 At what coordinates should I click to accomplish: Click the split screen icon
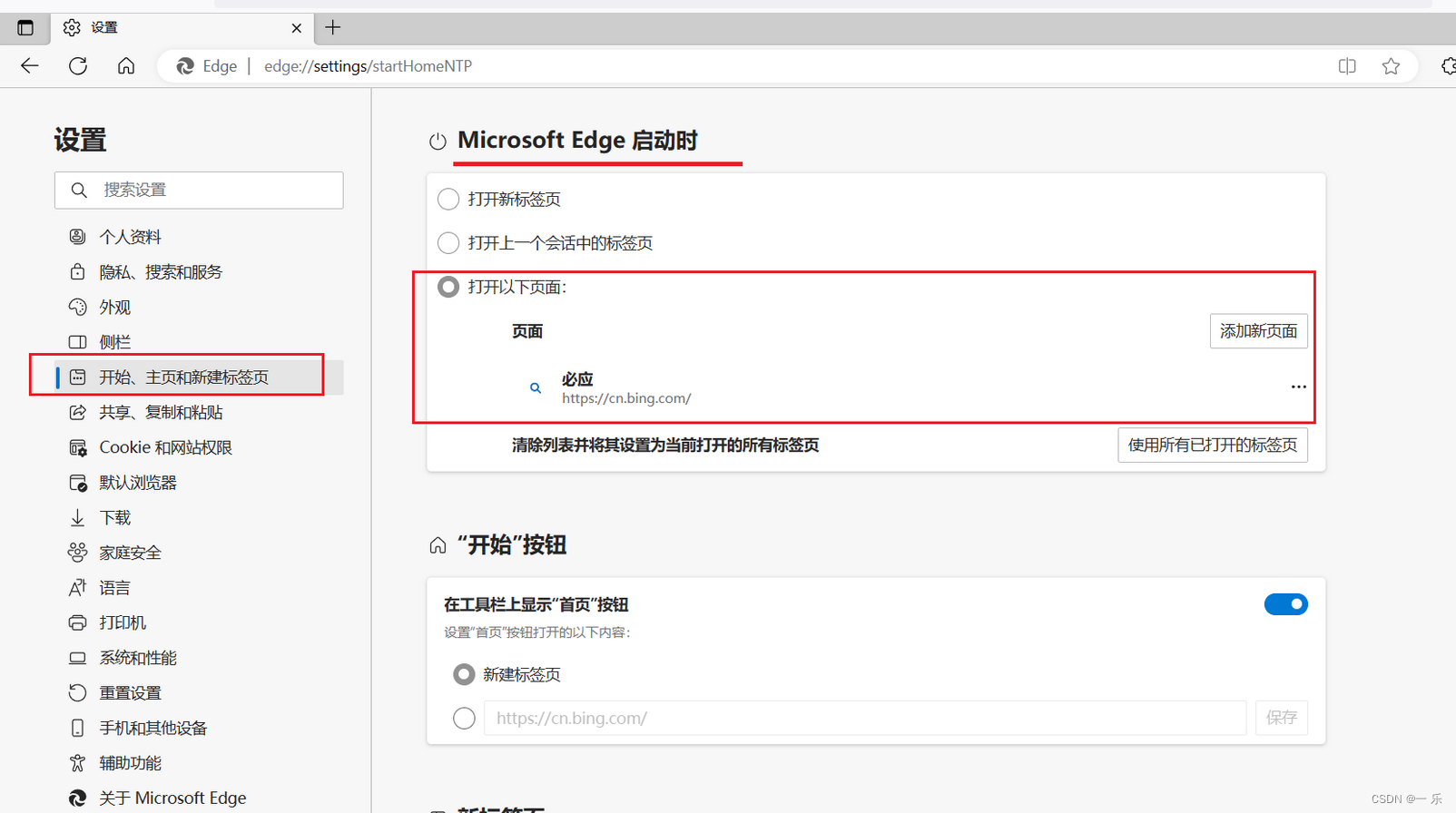[1347, 65]
